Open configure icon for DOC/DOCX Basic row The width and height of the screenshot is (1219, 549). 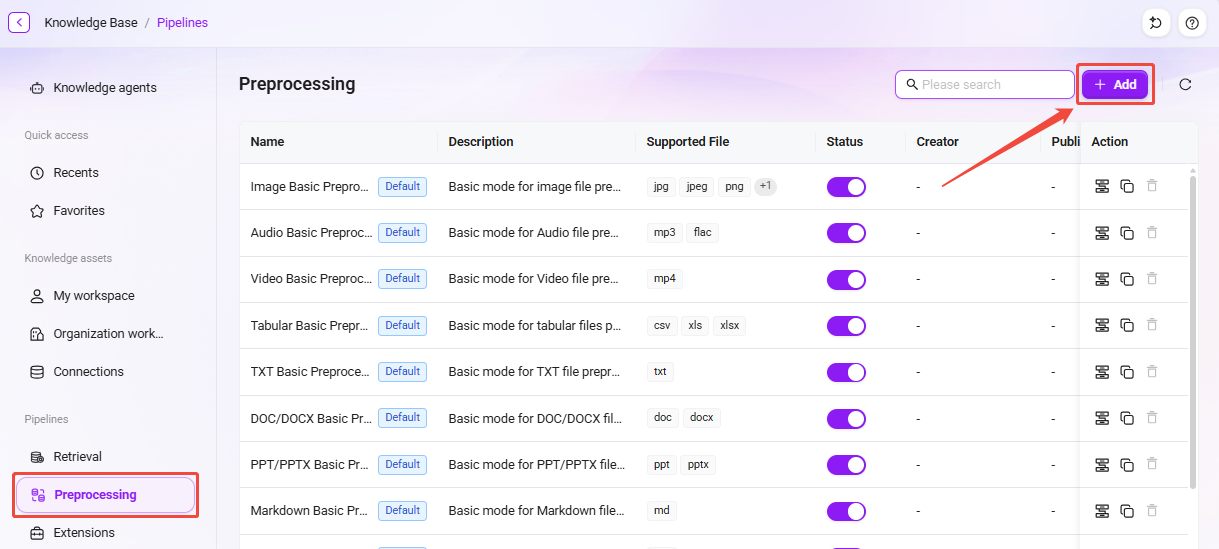click(x=1102, y=418)
